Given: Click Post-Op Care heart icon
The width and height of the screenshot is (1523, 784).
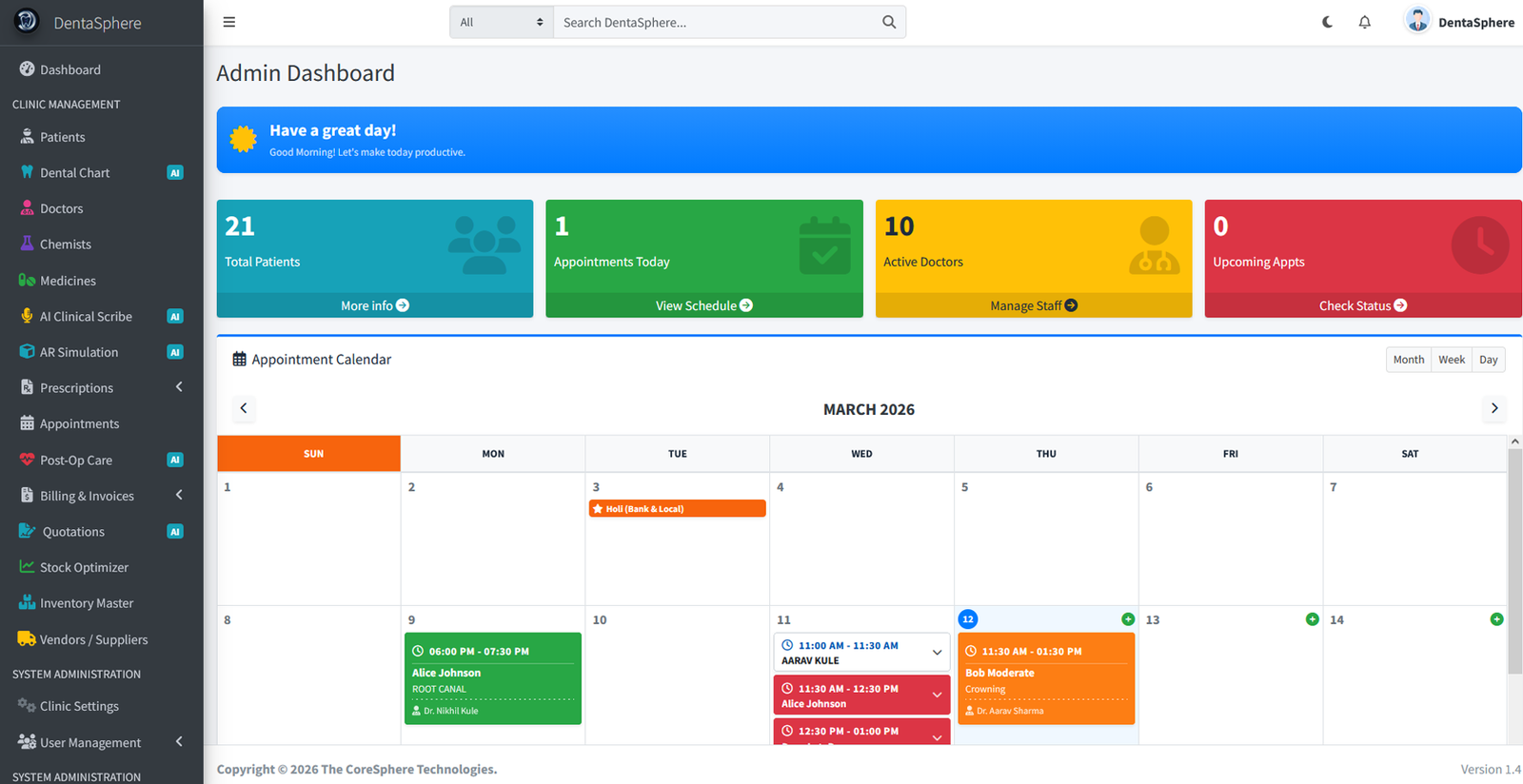Looking at the screenshot, I should click(27, 460).
